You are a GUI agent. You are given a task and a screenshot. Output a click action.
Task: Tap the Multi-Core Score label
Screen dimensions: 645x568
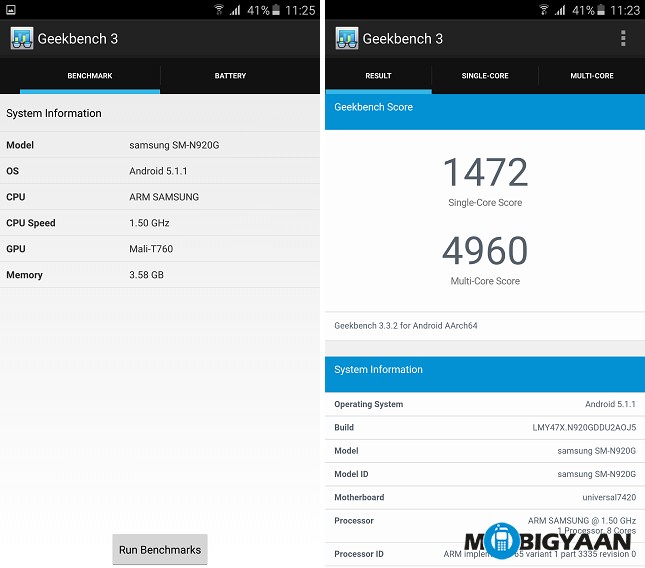[x=485, y=281]
